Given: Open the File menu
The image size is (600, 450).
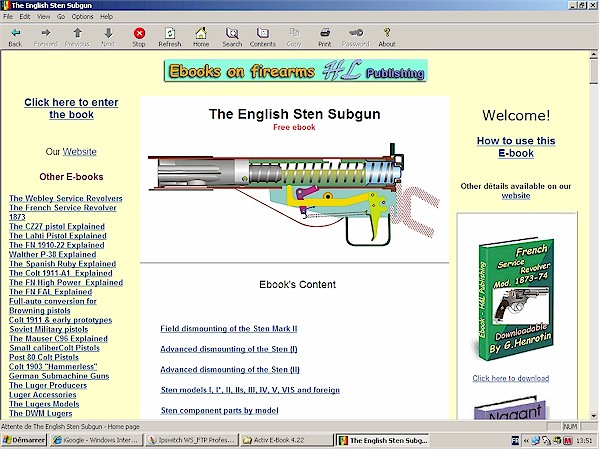Looking at the screenshot, I should 8,16.
